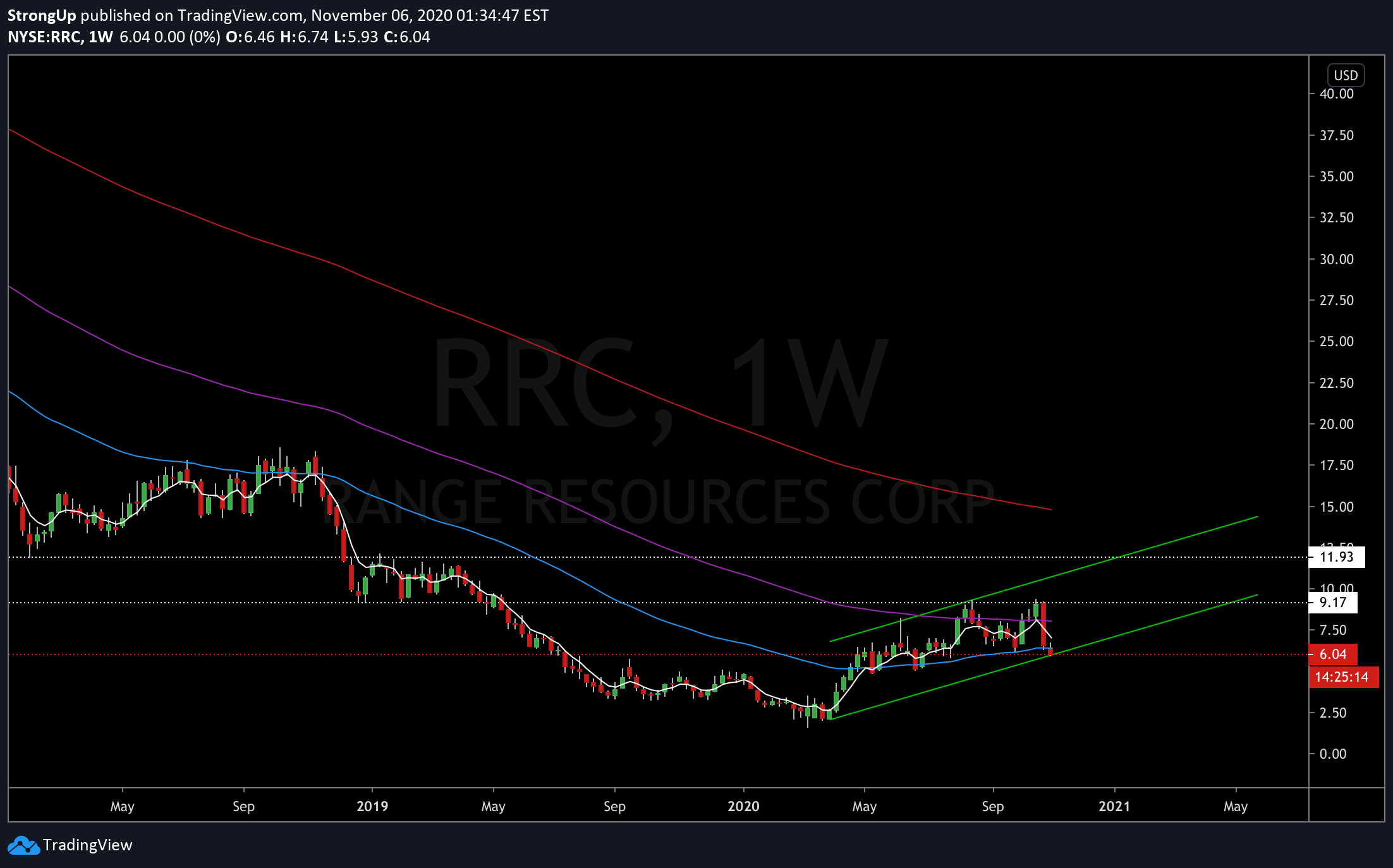Click the TradingView brand text at bottom
The height and width of the screenshot is (868, 1393).
pyautogui.click(x=88, y=845)
